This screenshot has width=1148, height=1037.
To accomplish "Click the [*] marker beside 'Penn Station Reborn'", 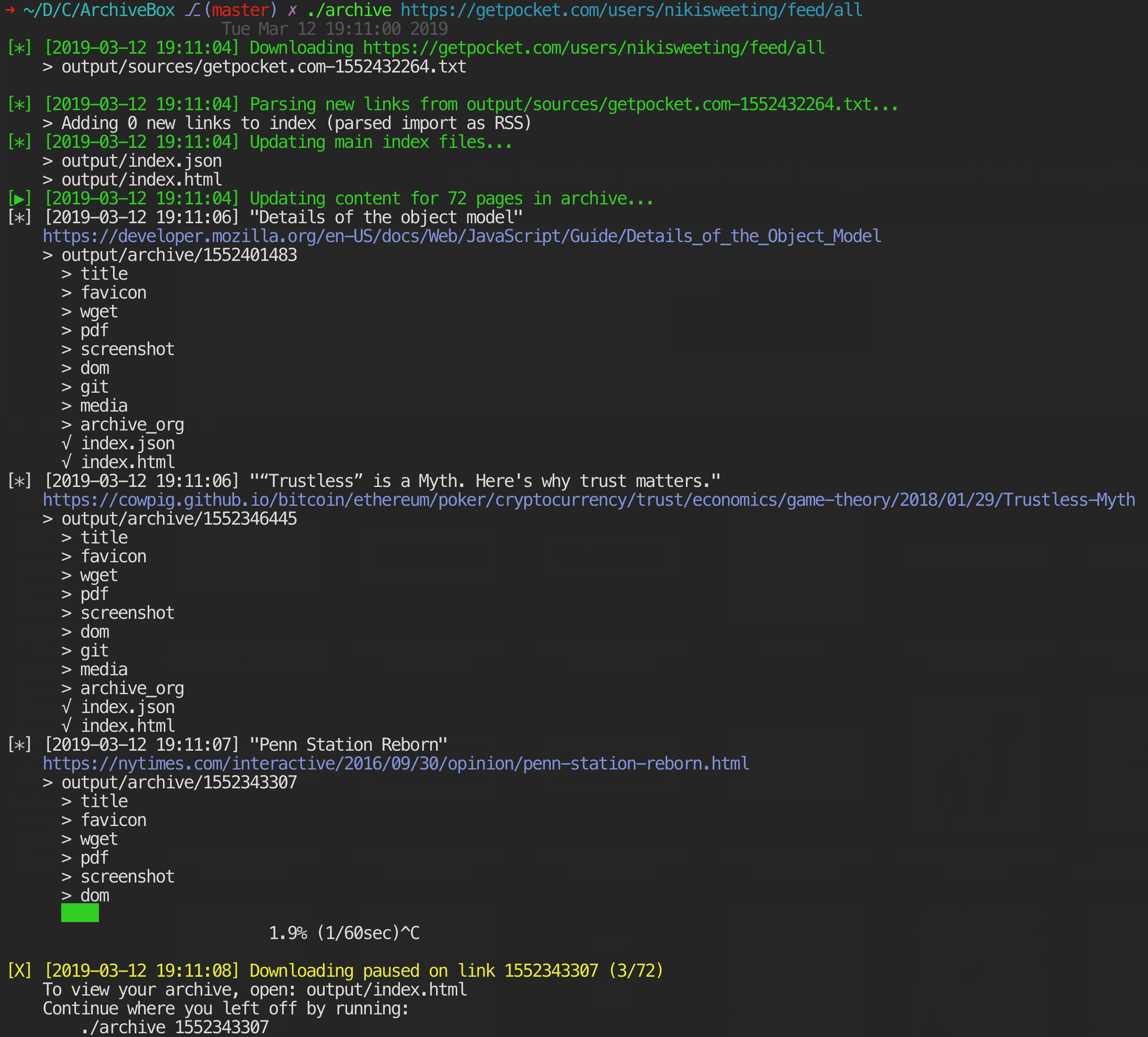I will point(19,745).
